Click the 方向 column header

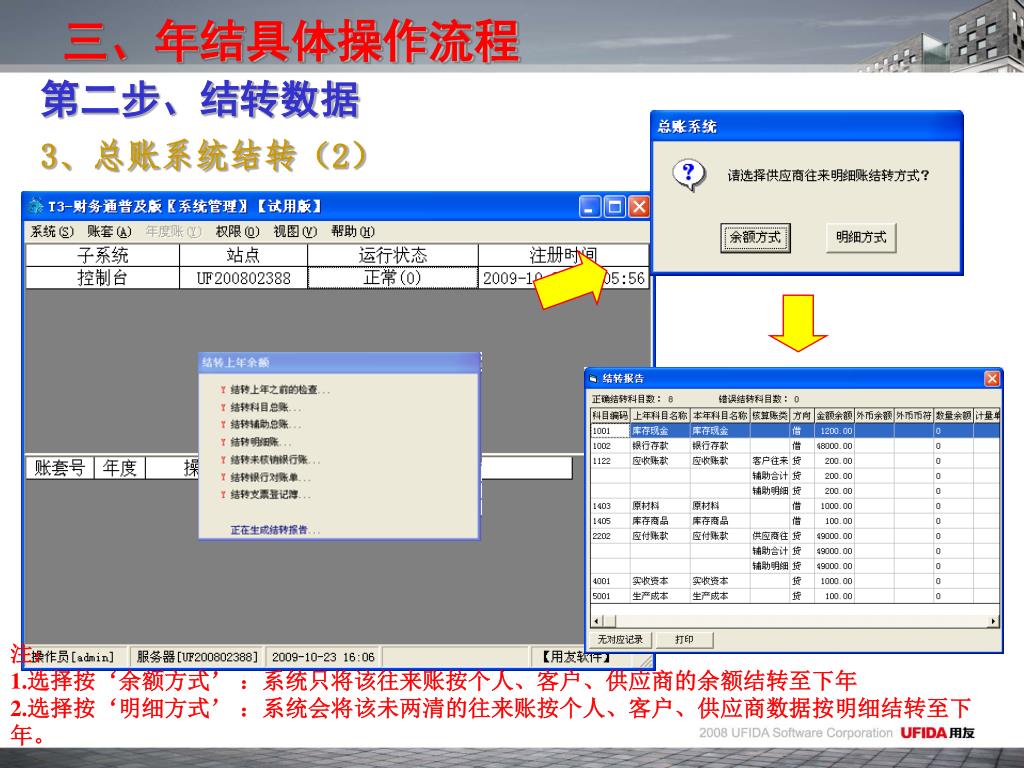tap(802, 415)
